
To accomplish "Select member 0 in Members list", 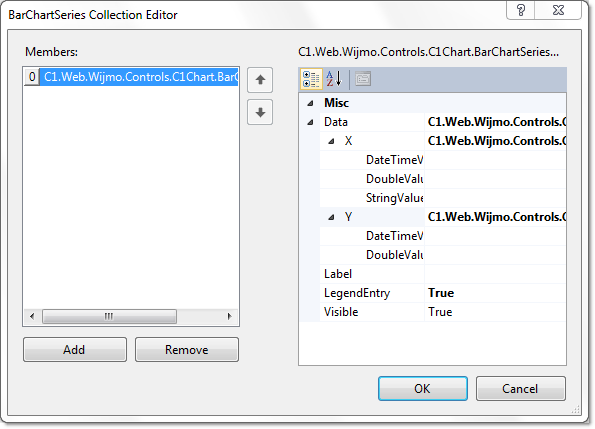I will tap(131, 77).
